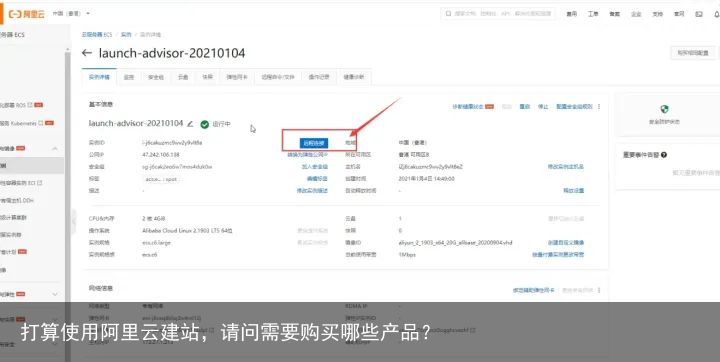Screen dimensions: 720x362
Task: Expand the sidebar group with the down chevron
Action: pyautogui.click(x=55, y=294)
